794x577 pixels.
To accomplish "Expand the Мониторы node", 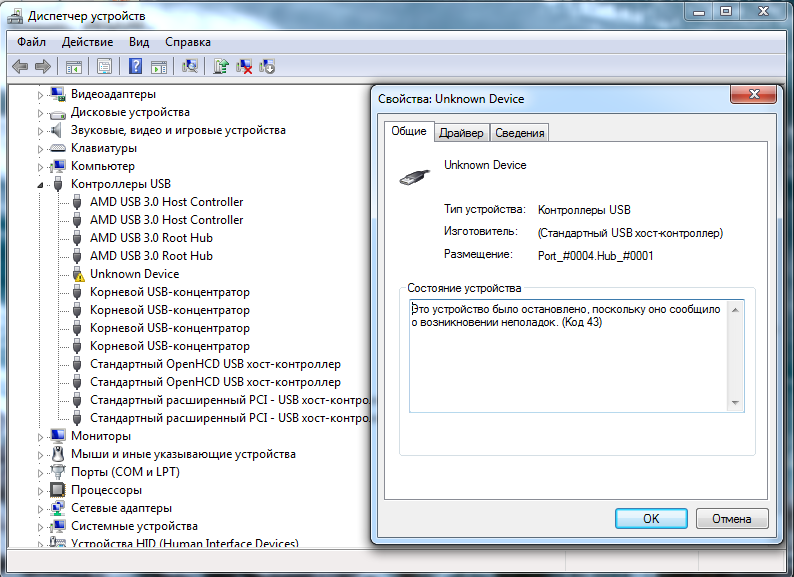I will 40,437.
